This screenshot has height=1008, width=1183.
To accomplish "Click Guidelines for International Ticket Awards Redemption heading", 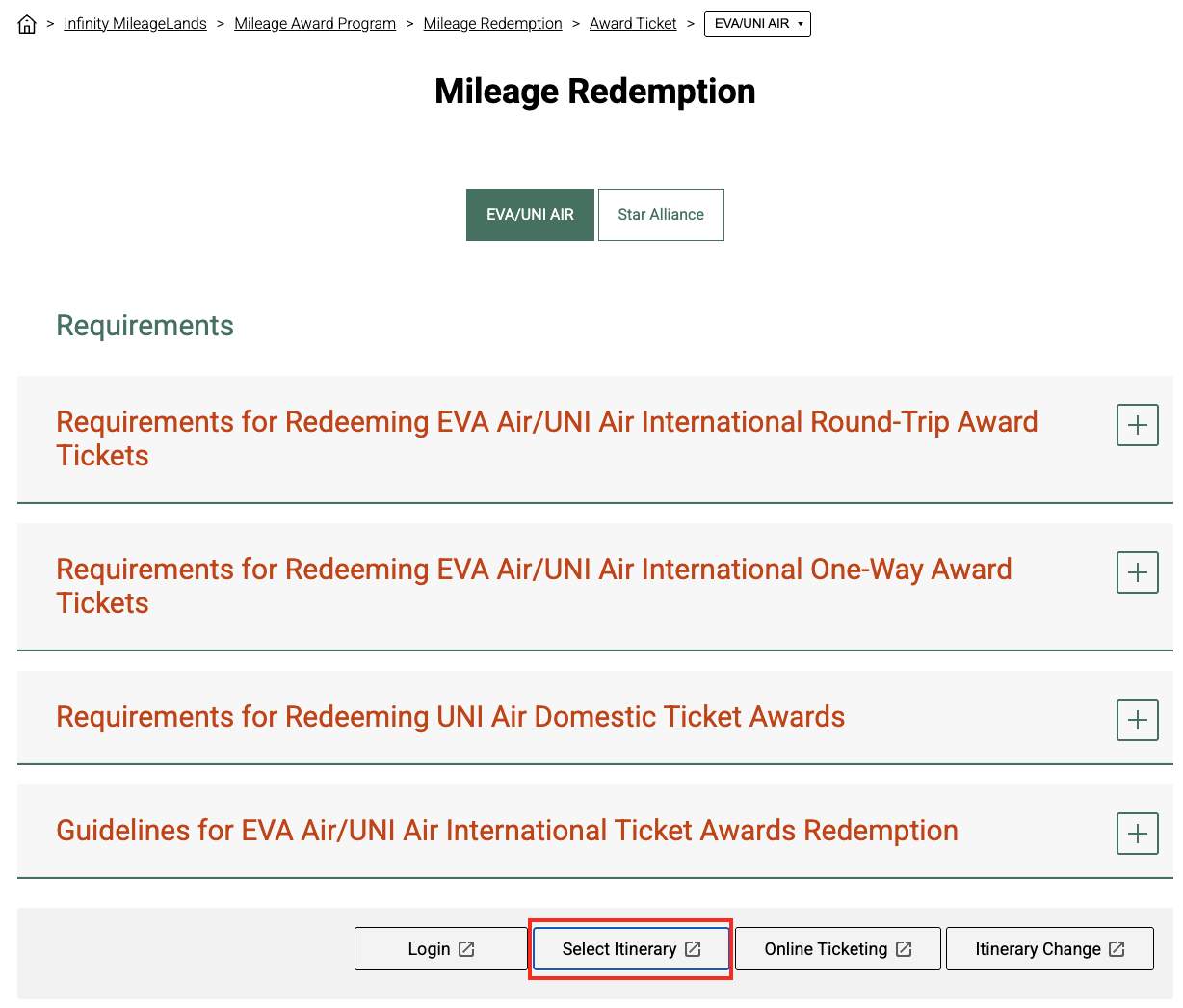I will [x=507, y=831].
